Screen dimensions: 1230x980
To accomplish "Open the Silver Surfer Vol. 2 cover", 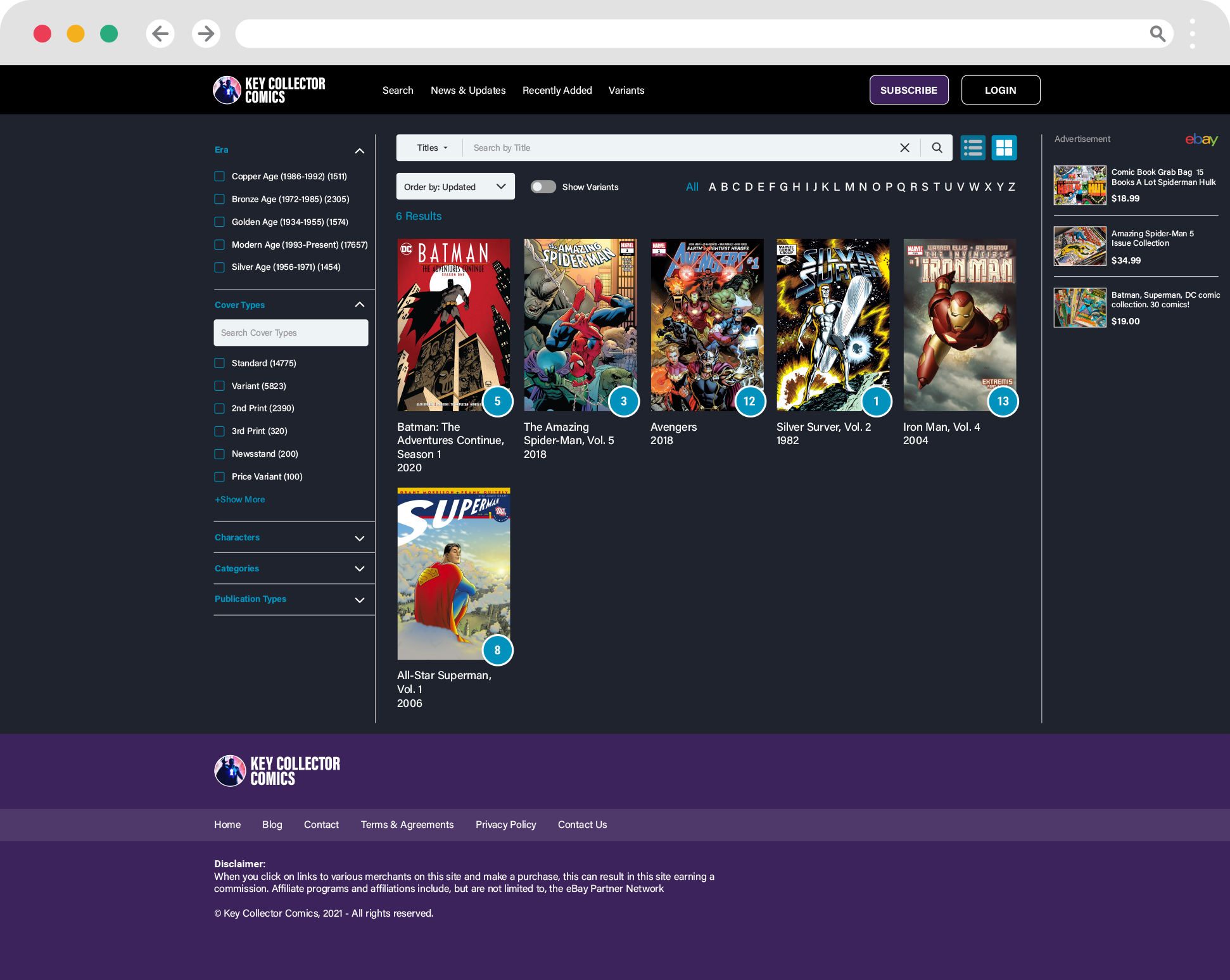I will tap(833, 325).
